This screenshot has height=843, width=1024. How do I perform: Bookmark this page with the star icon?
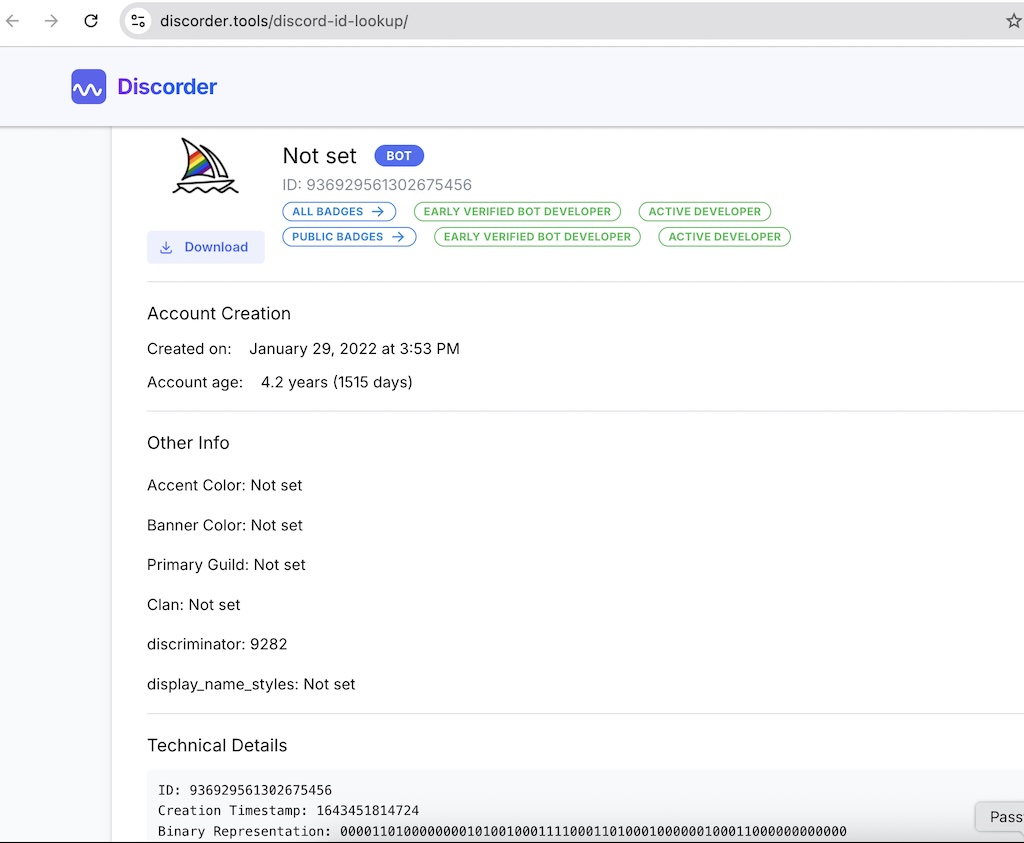click(1013, 21)
